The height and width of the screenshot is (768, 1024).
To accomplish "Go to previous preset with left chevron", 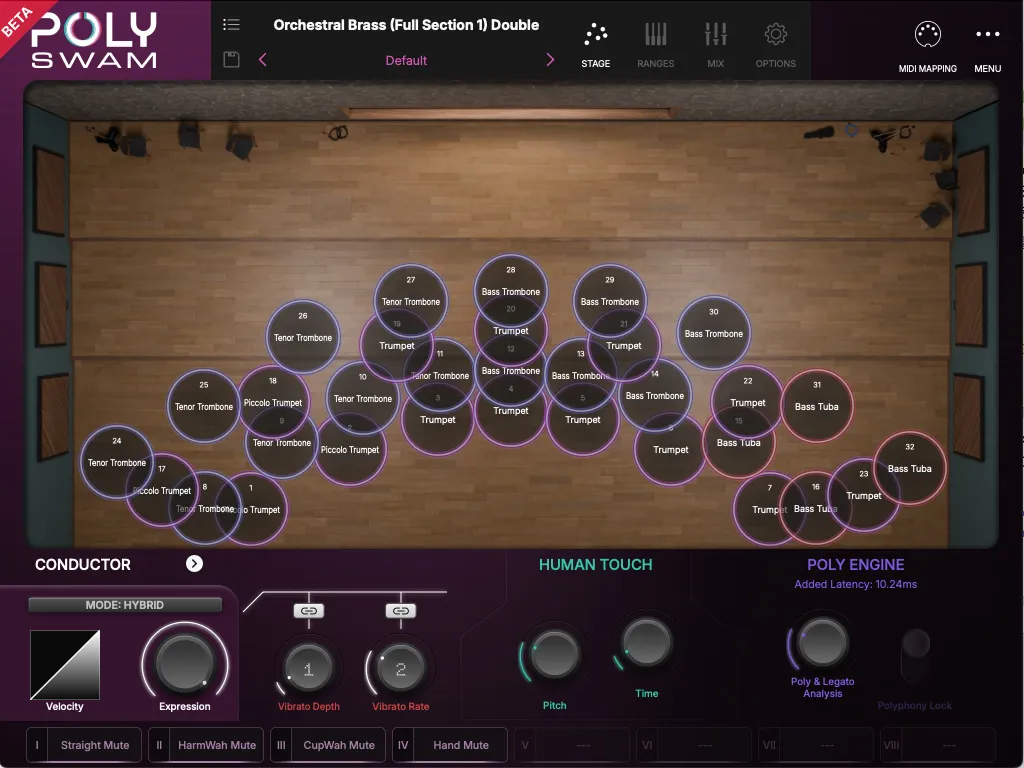I will point(263,60).
